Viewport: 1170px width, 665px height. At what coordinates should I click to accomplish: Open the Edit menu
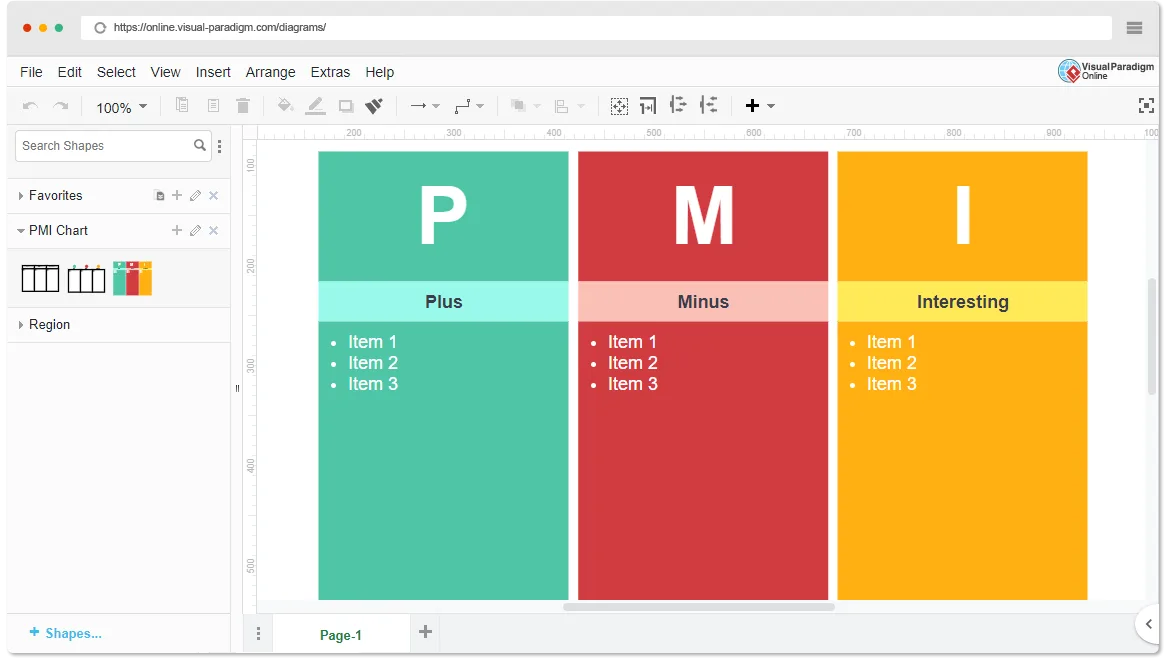(x=69, y=72)
